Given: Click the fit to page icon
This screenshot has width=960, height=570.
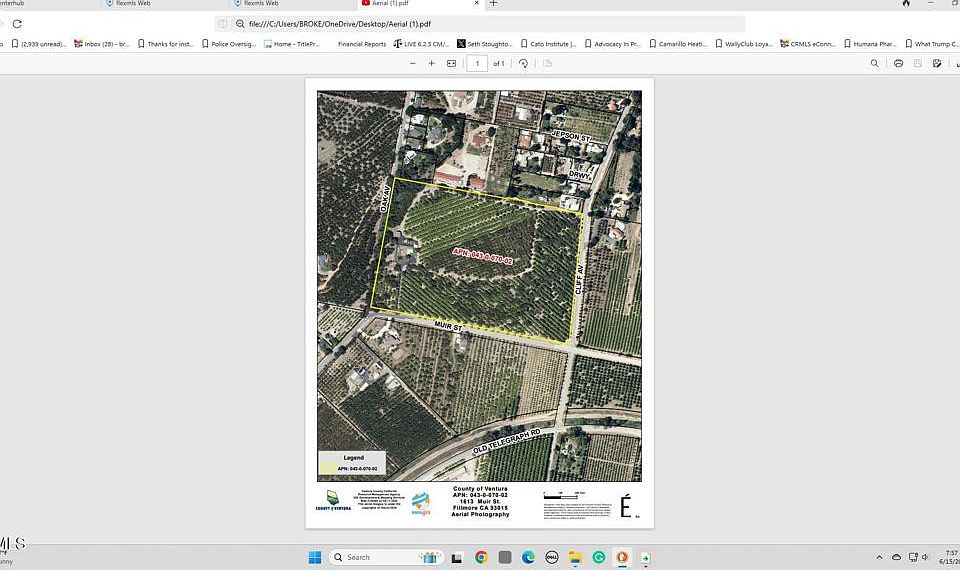Looking at the screenshot, I should click(x=451, y=63).
